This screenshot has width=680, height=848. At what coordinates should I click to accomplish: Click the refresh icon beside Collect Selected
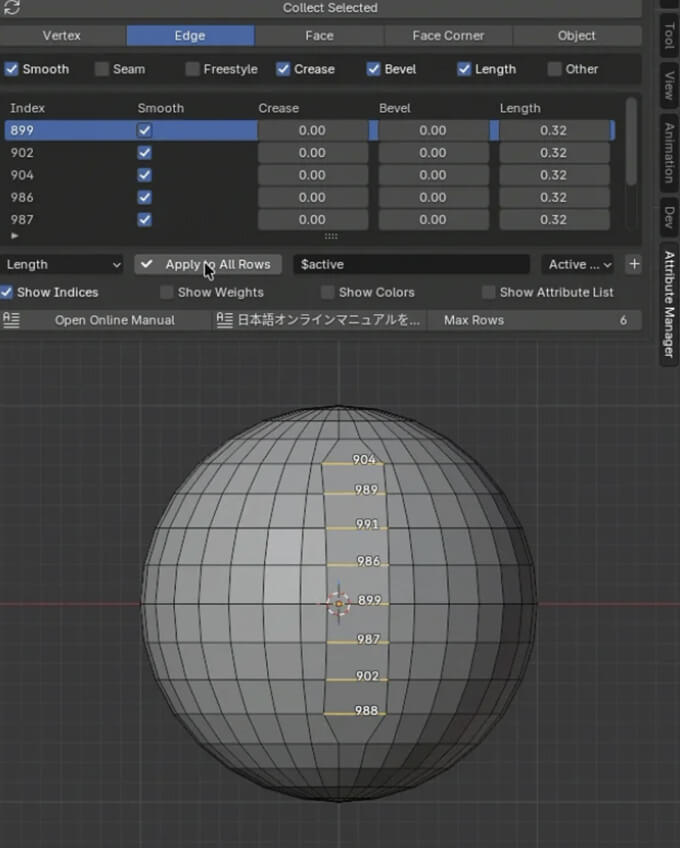tap(12, 8)
